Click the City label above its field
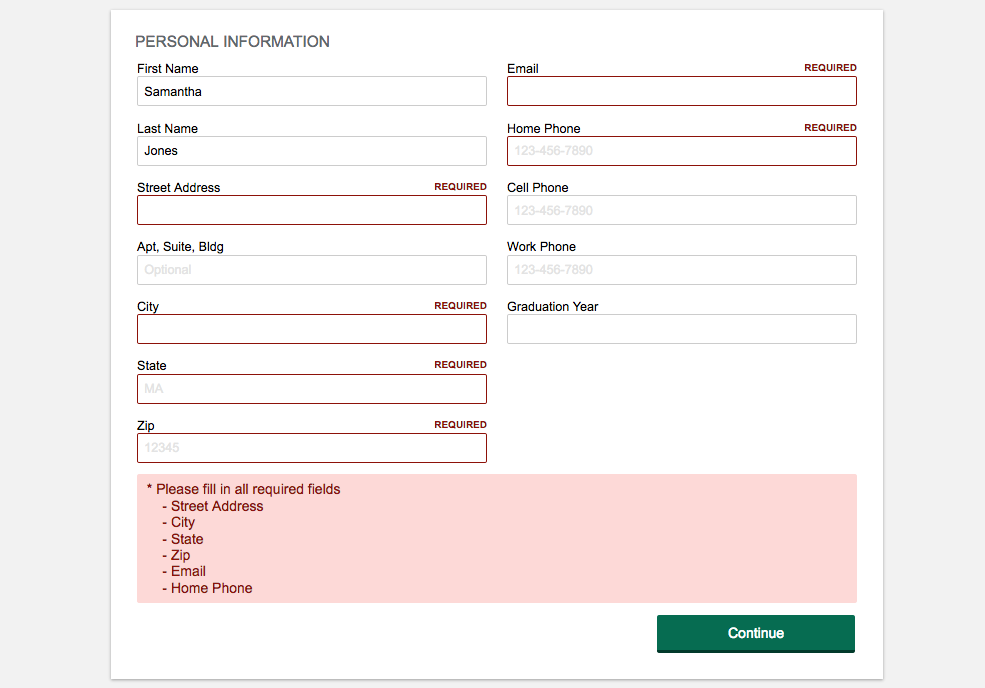 pos(147,306)
